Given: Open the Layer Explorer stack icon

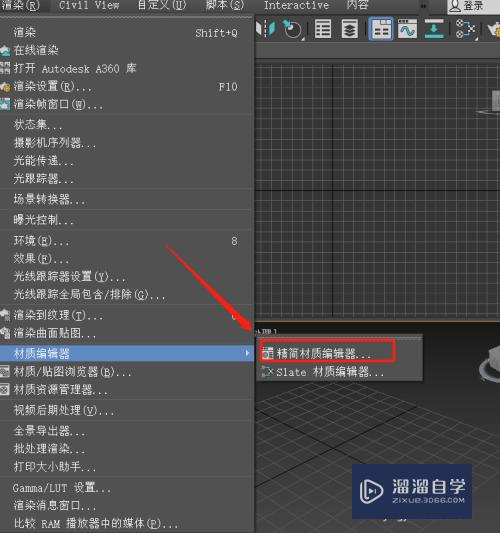Looking at the screenshot, I should tap(349, 29).
